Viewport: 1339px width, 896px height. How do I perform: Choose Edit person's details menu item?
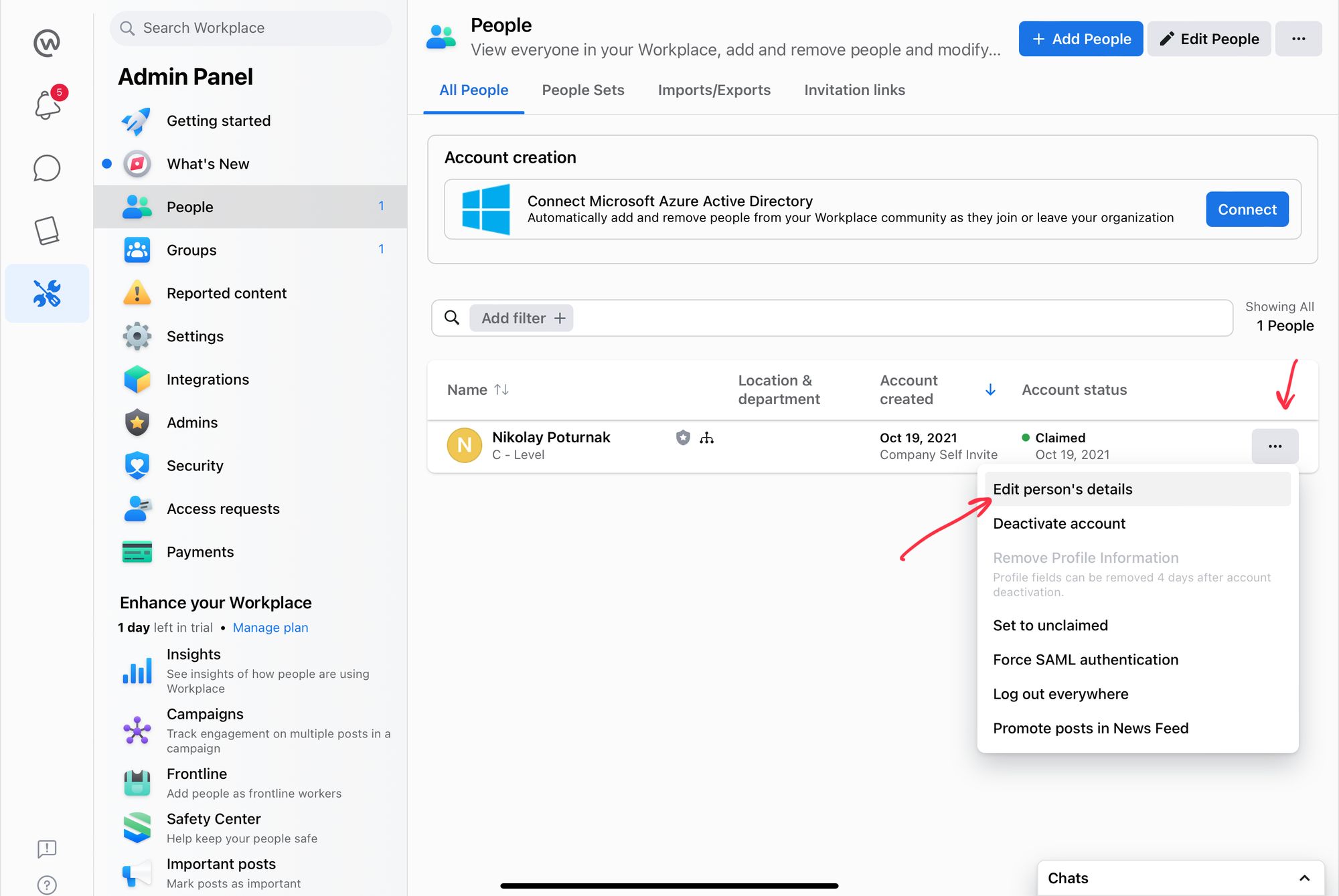(x=1137, y=489)
